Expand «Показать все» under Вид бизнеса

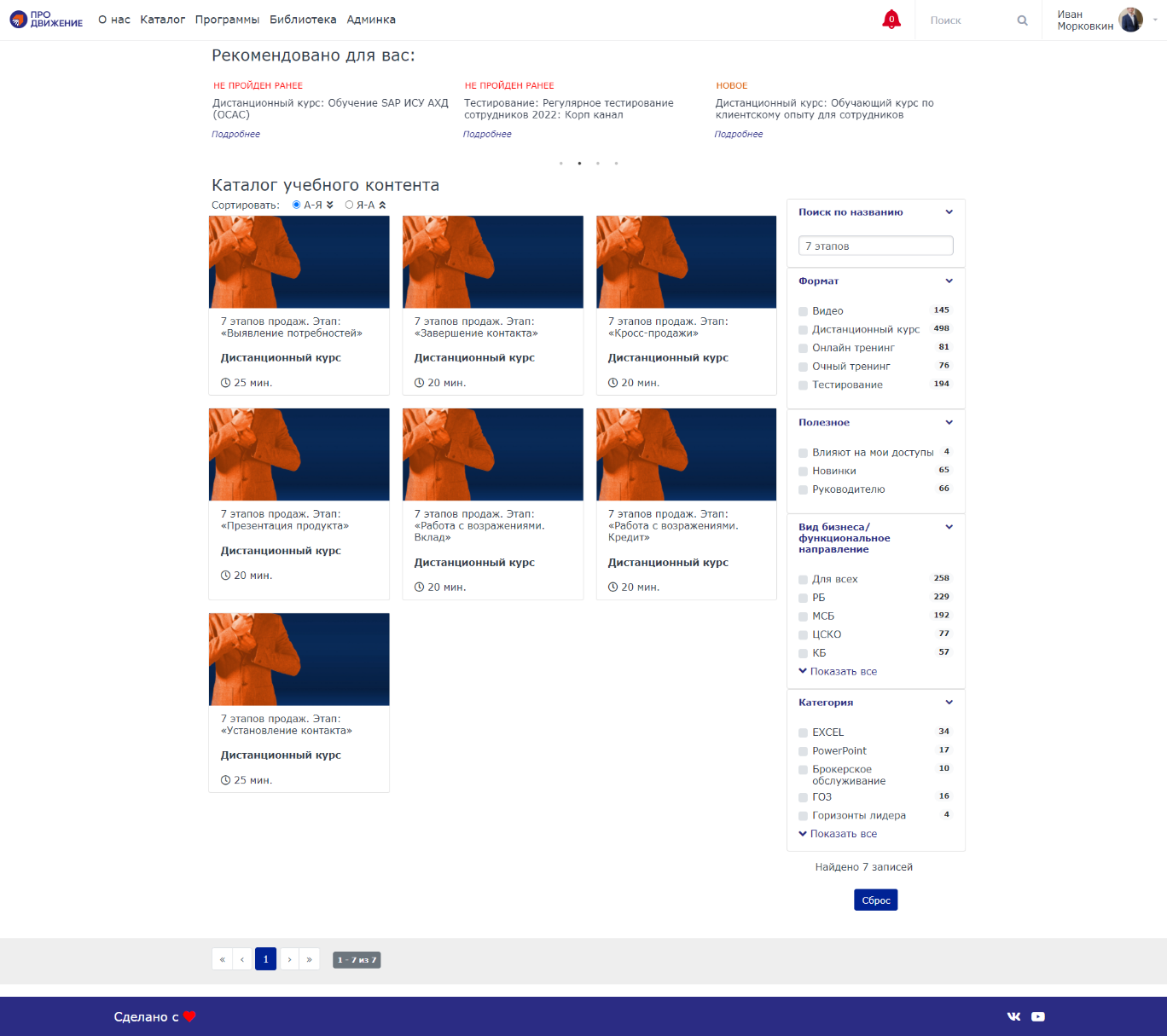(839, 671)
